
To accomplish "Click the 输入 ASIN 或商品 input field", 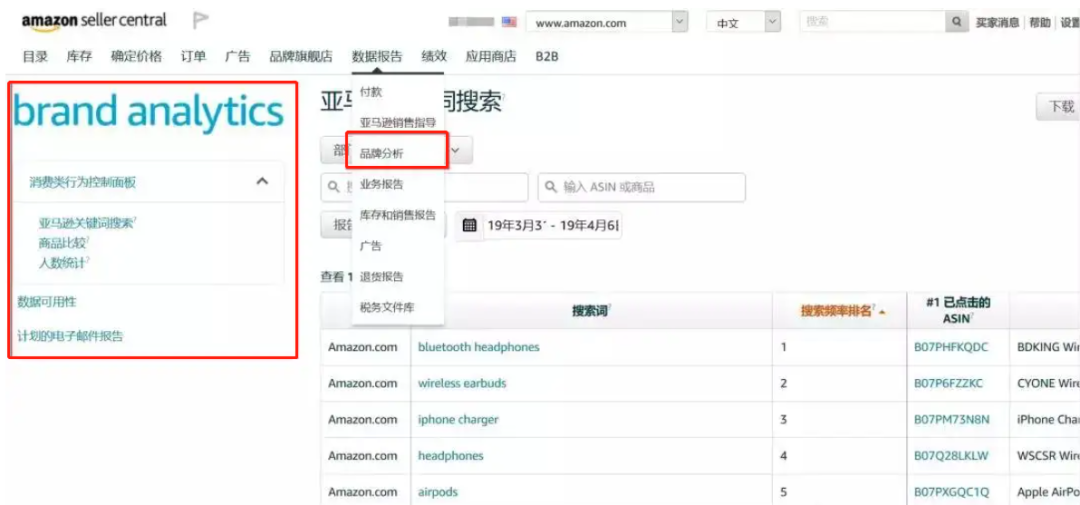I will pyautogui.click(x=641, y=187).
